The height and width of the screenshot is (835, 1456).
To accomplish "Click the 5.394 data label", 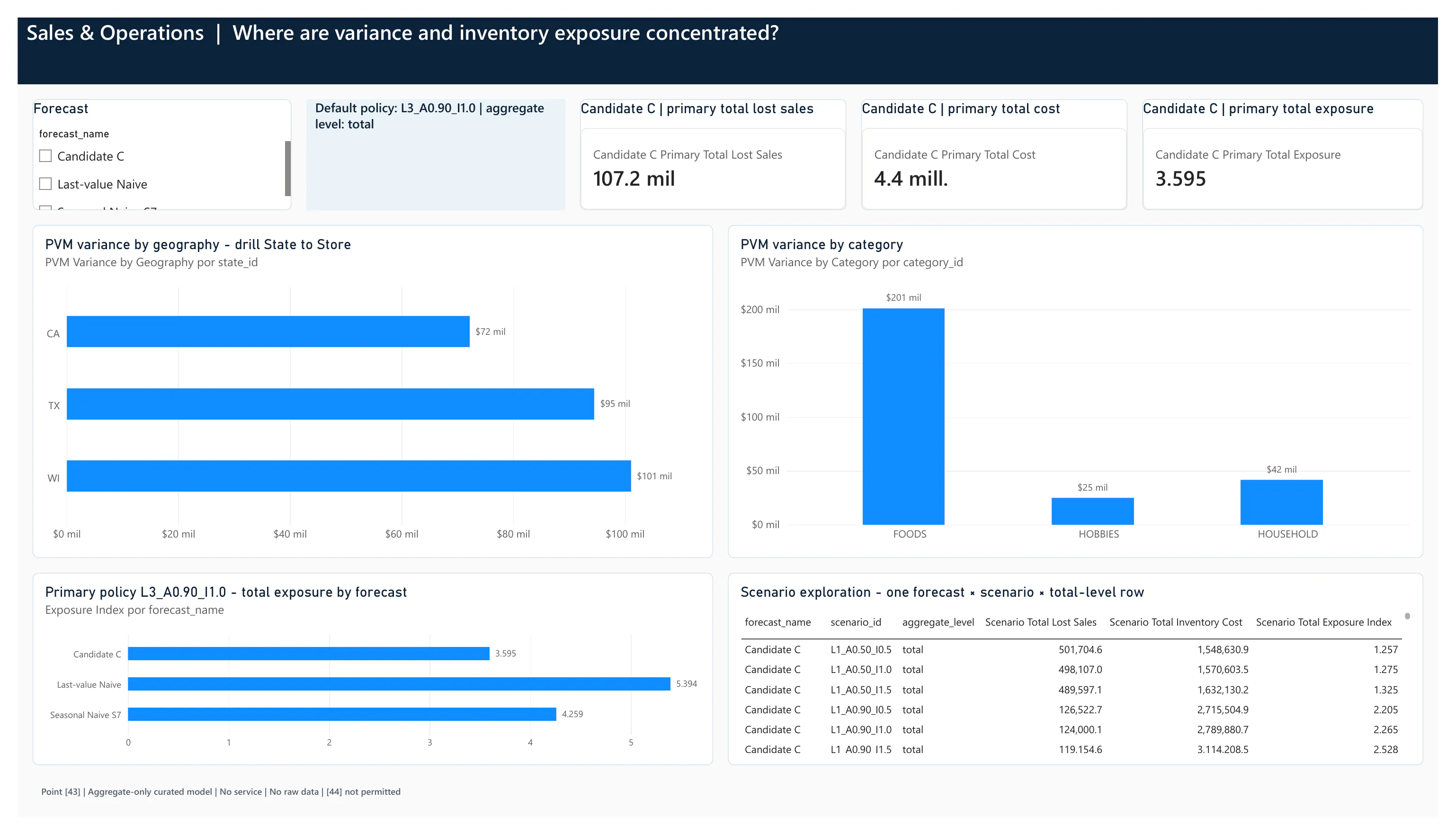I will click(686, 683).
